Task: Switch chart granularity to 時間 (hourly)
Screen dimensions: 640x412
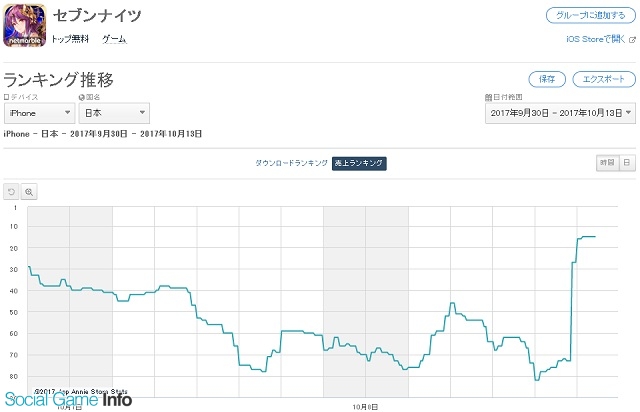Action: pyautogui.click(x=607, y=163)
